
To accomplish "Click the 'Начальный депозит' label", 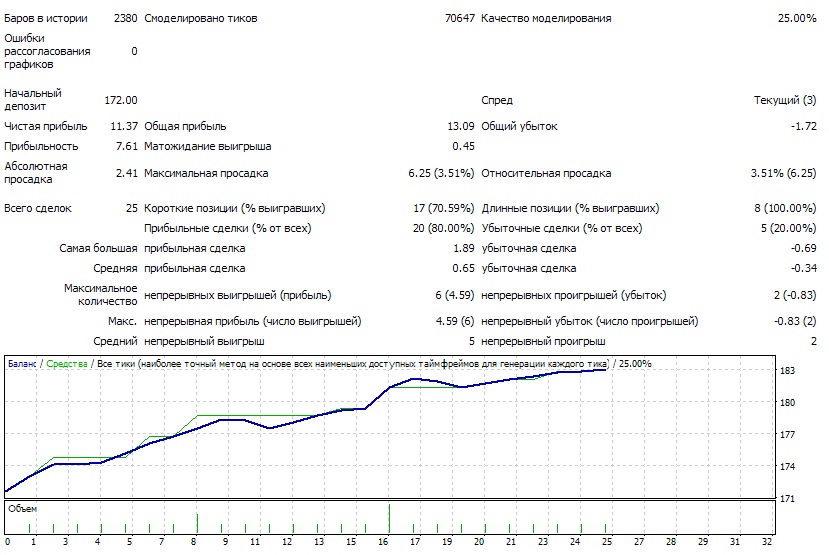I will click(x=33, y=99).
